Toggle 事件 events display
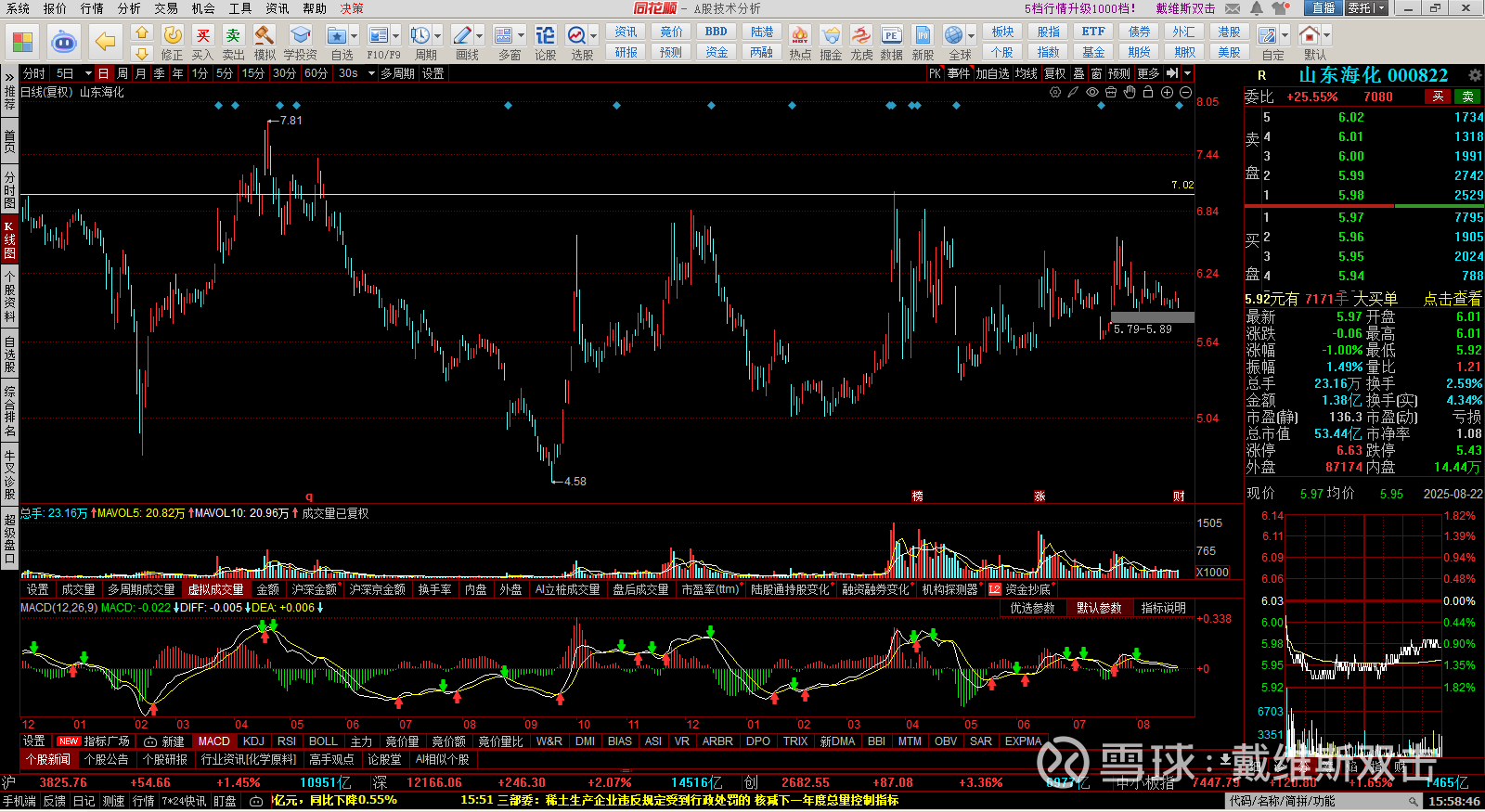The image size is (1485, 812). click(959, 73)
